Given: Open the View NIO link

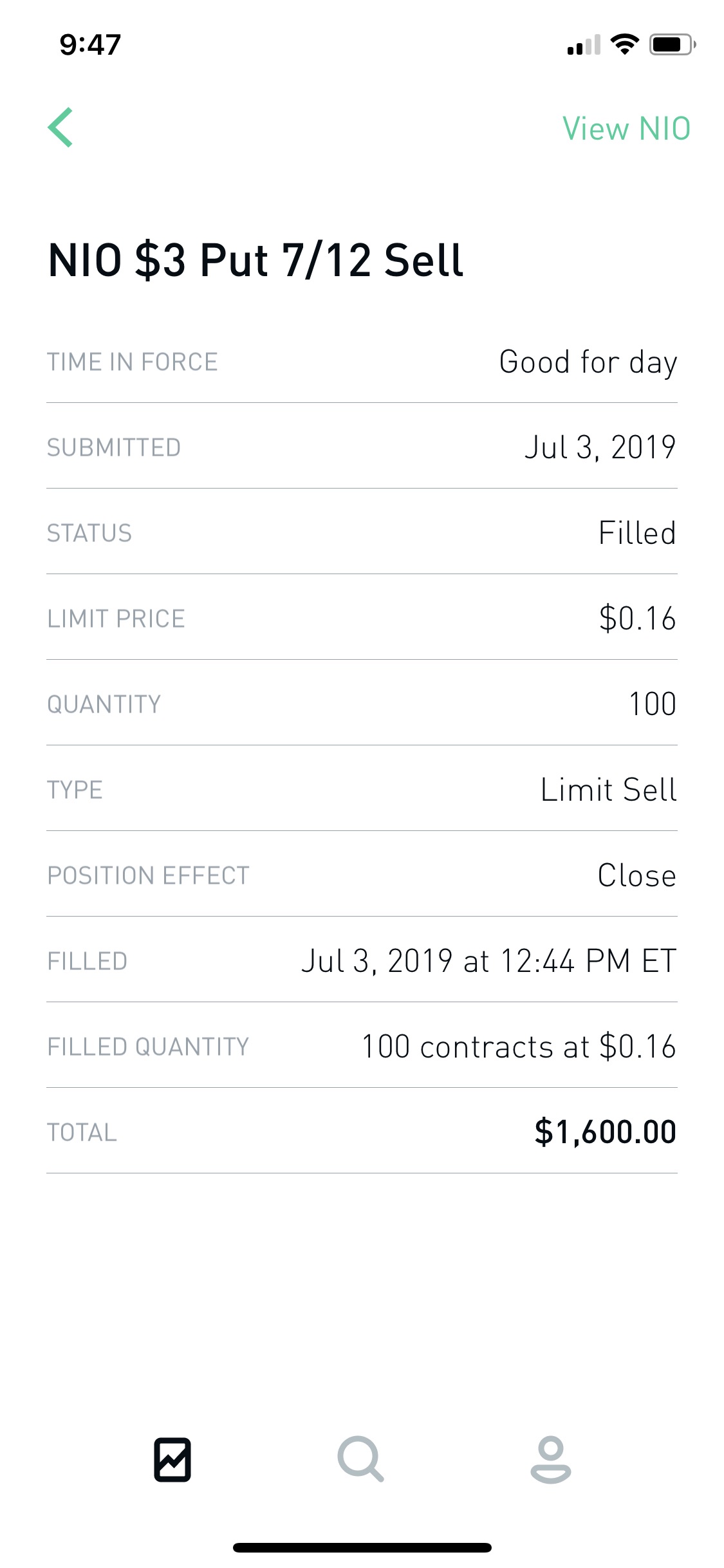Looking at the screenshot, I should (626, 129).
